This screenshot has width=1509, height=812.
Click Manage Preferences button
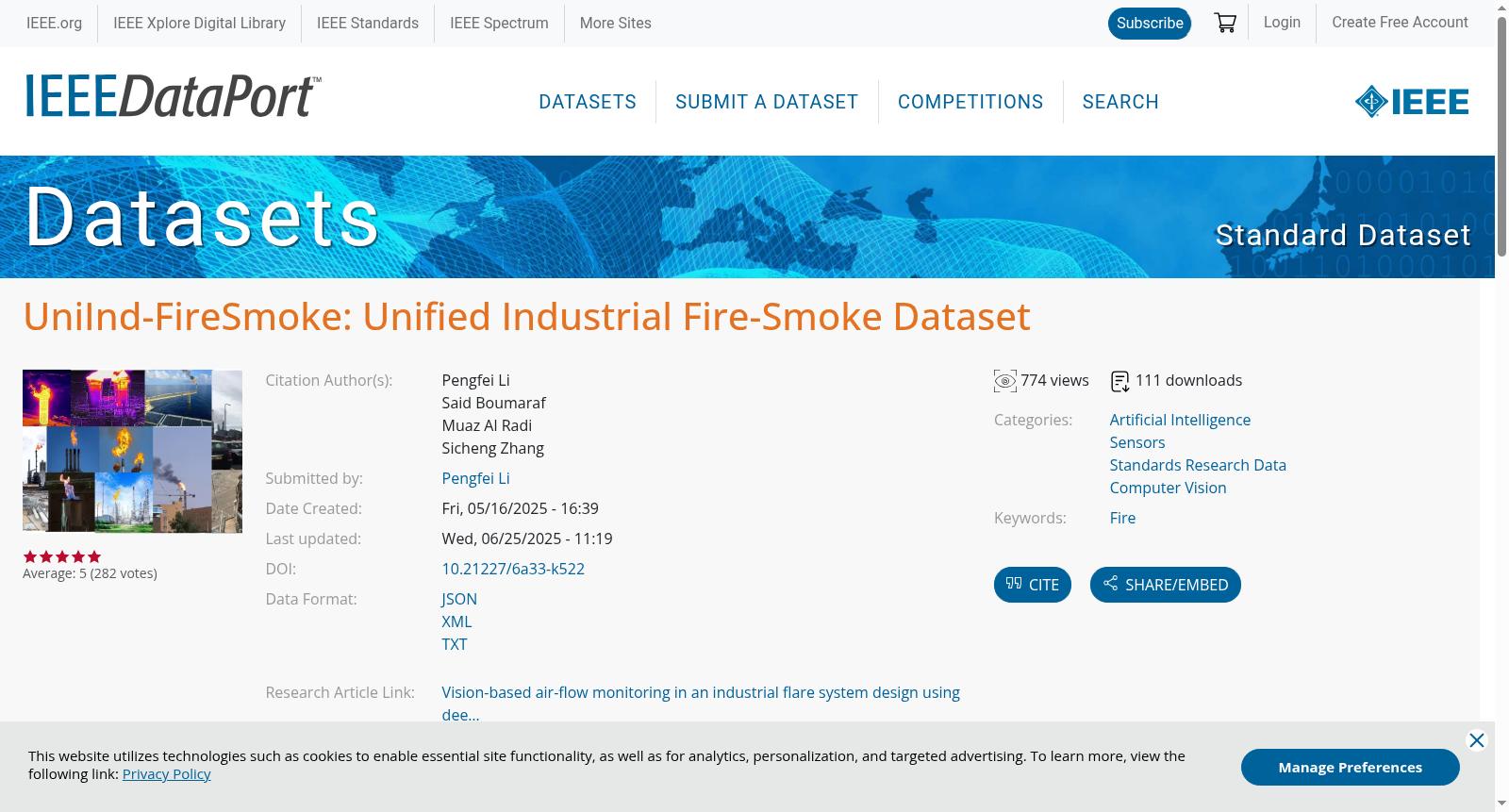tap(1350, 767)
